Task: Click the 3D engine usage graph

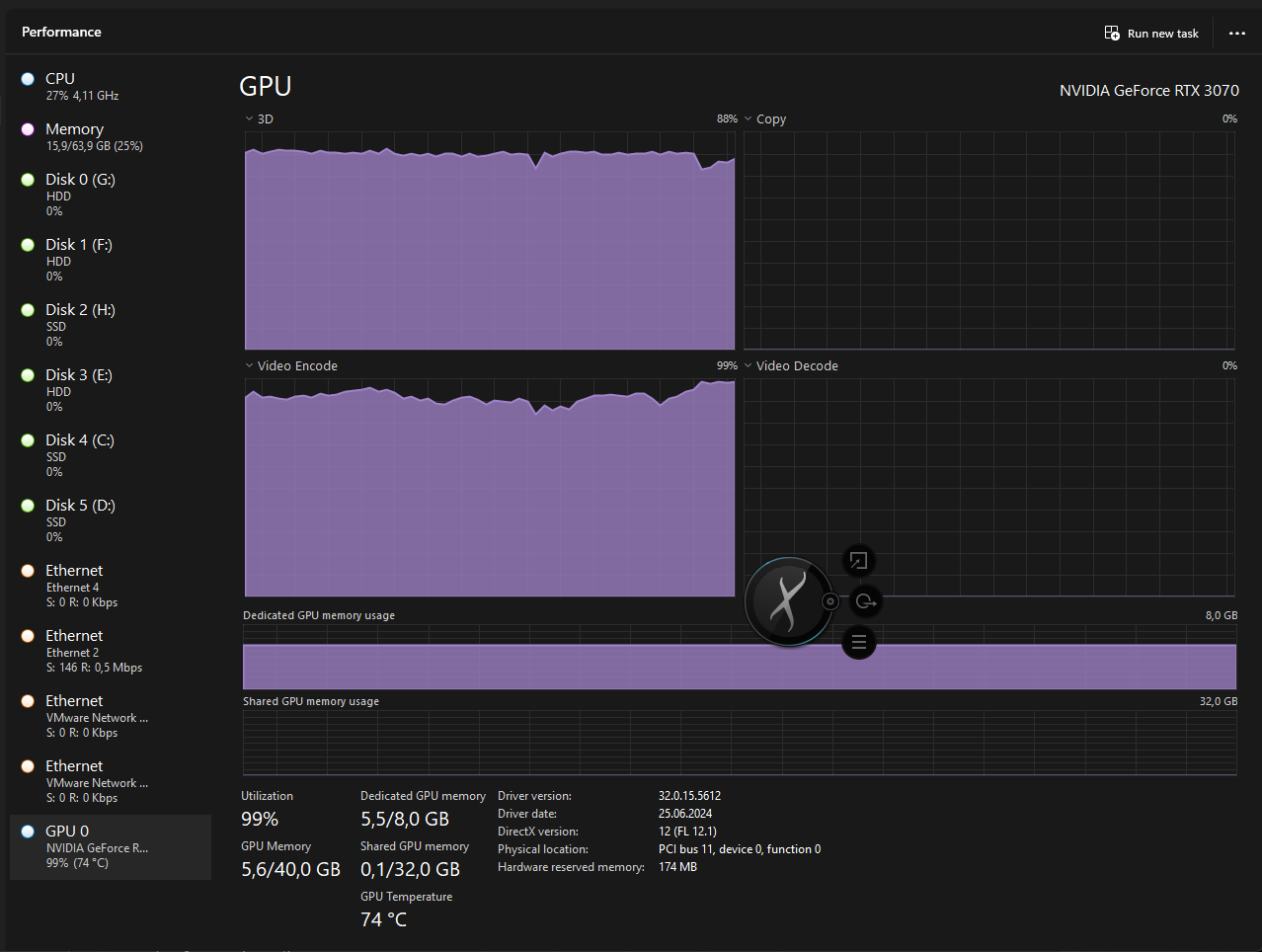Action: coord(490,240)
